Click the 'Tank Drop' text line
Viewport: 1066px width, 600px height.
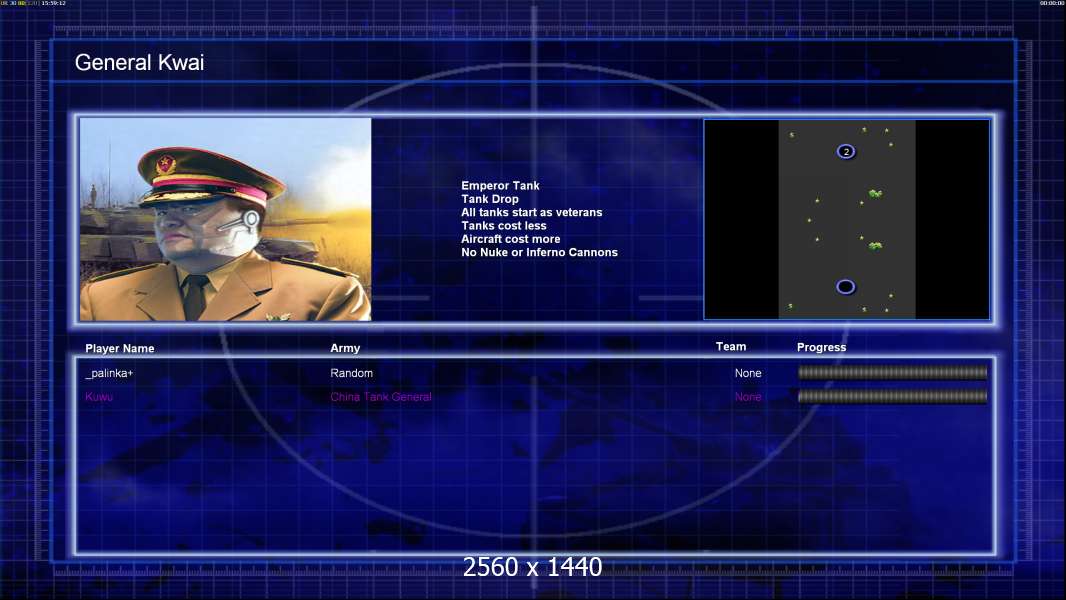pos(489,199)
